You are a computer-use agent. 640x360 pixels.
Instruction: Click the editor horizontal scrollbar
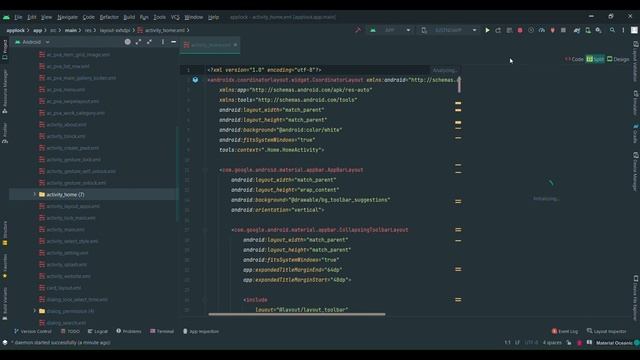[297, 314]
